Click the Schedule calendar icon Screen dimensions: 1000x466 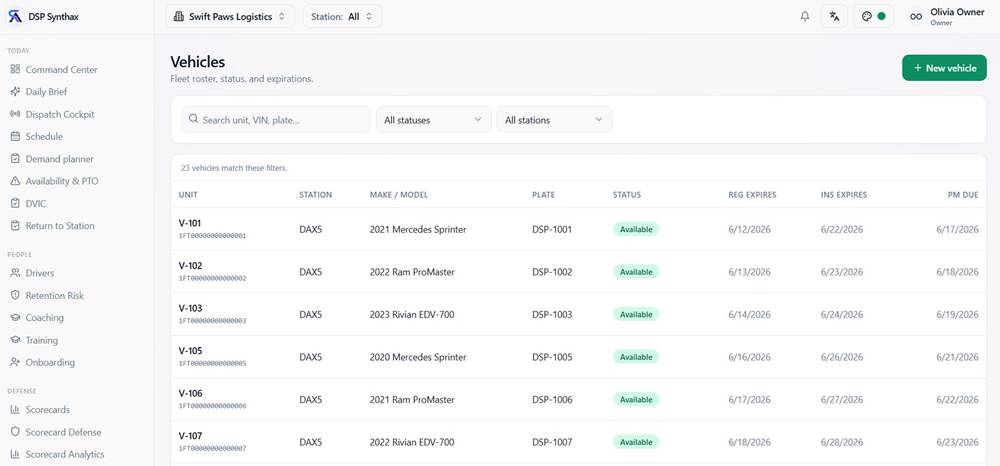[15, 136]
